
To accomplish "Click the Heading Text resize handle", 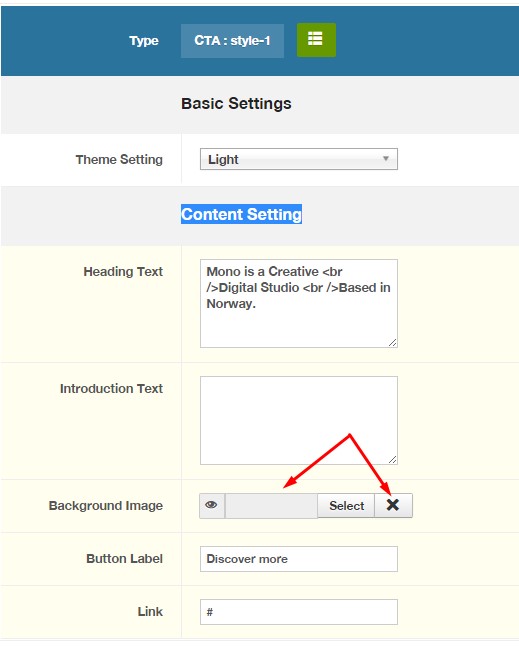I will (393, 343).
